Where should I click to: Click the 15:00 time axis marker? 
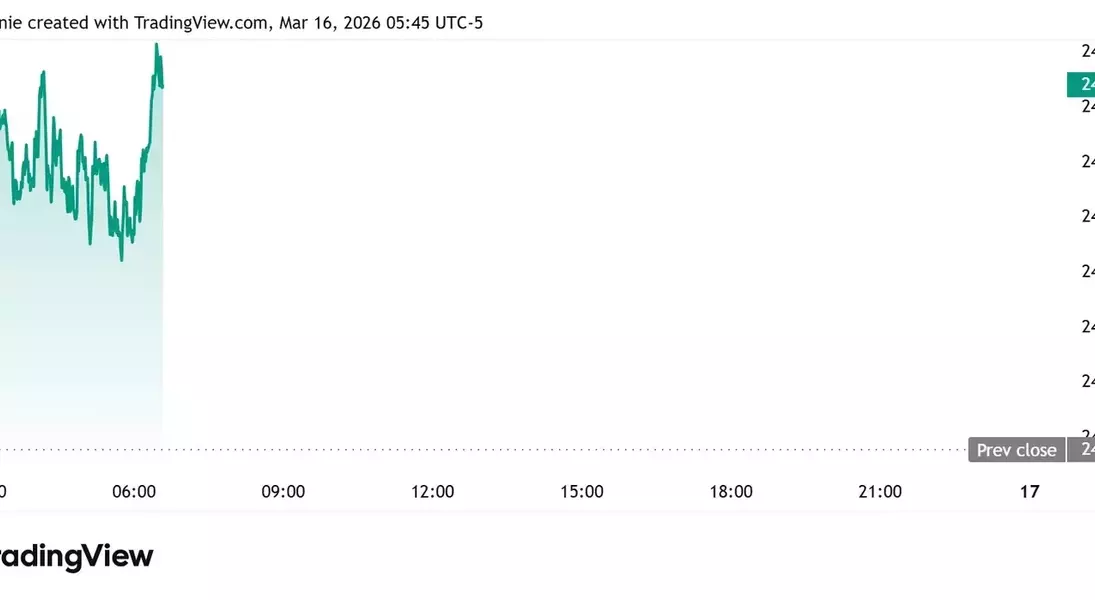click(582, 491)
